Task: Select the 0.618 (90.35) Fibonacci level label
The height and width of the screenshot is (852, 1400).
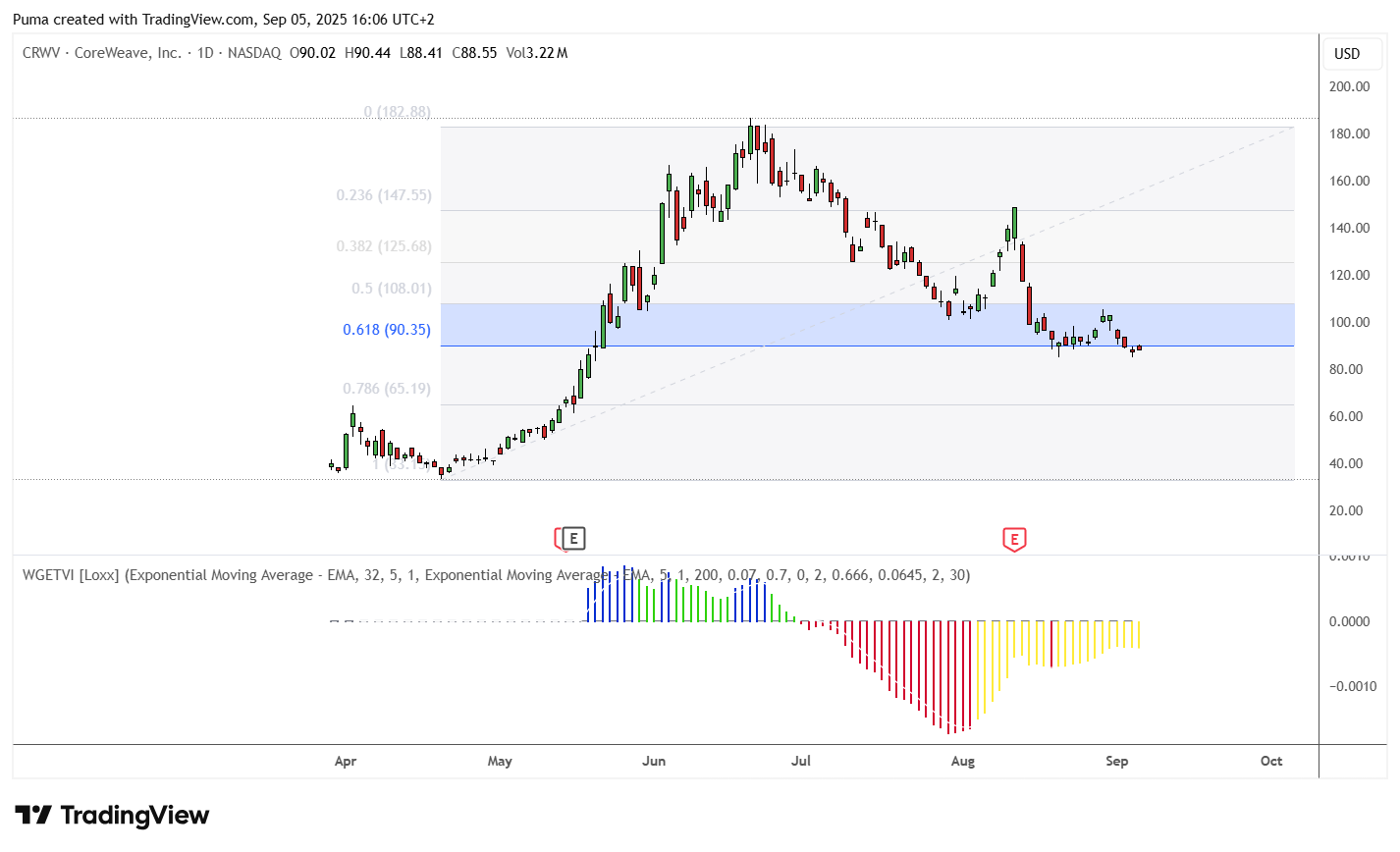Action: pos(387,330)
